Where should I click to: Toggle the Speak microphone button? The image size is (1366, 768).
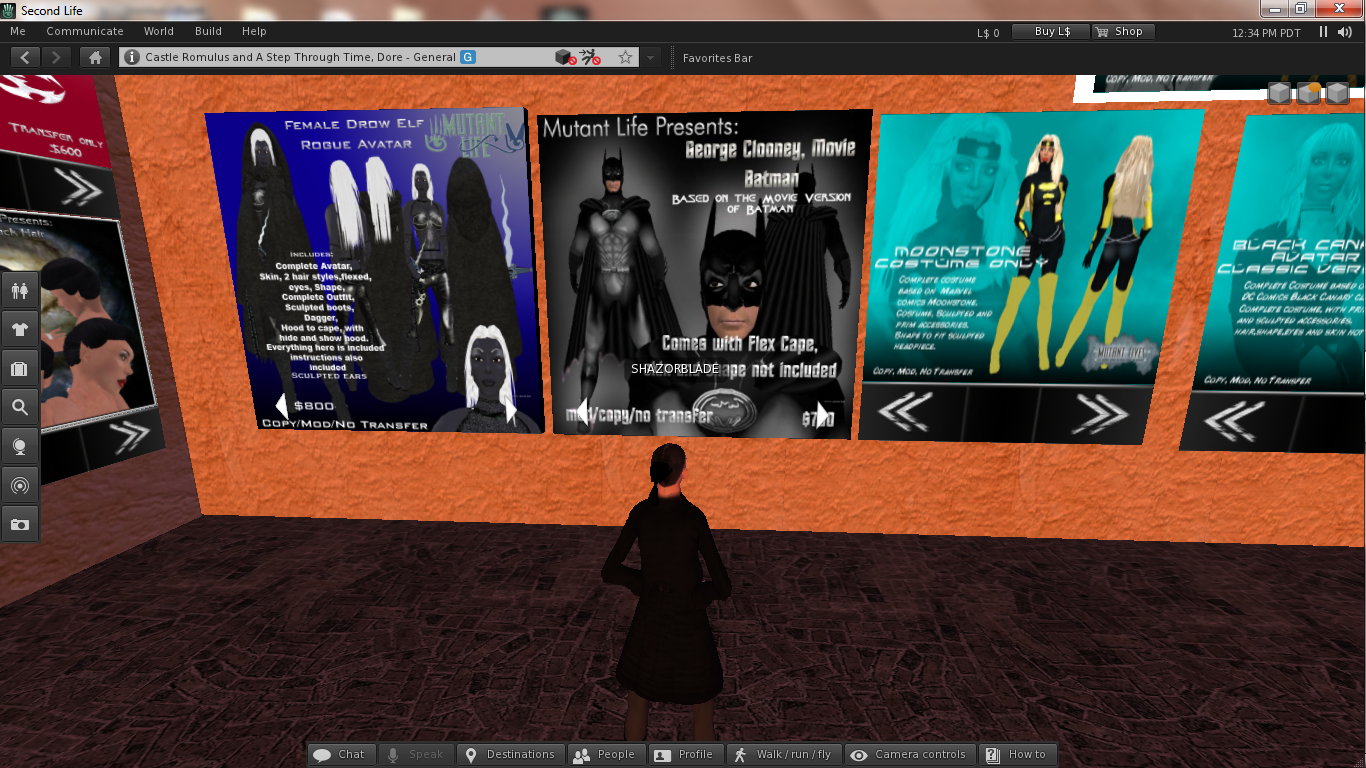coord(415,754)
